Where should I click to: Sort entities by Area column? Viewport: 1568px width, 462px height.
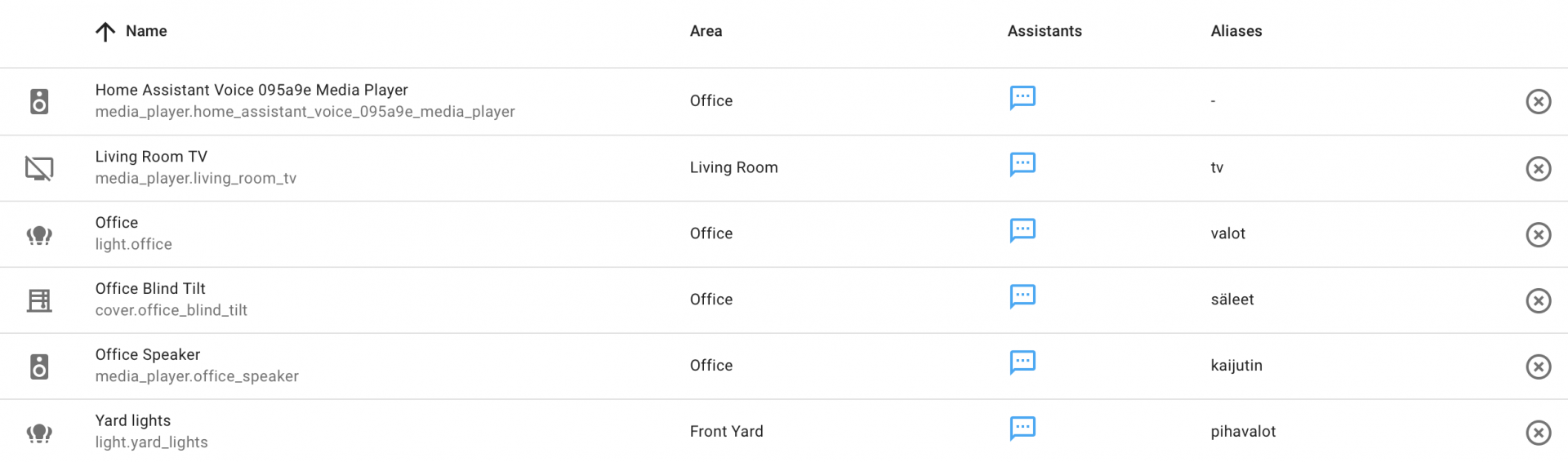[x=706, y=31]
